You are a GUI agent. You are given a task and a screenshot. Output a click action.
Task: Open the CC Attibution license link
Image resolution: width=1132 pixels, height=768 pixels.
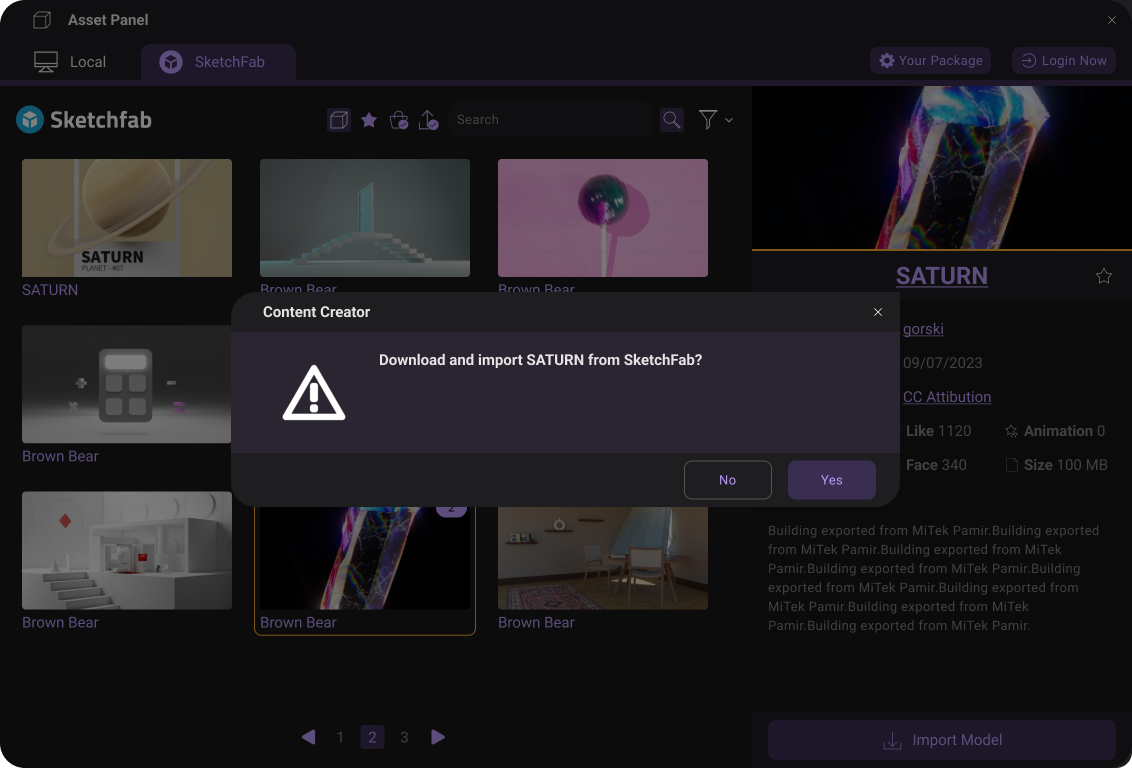tap(947, 397)
